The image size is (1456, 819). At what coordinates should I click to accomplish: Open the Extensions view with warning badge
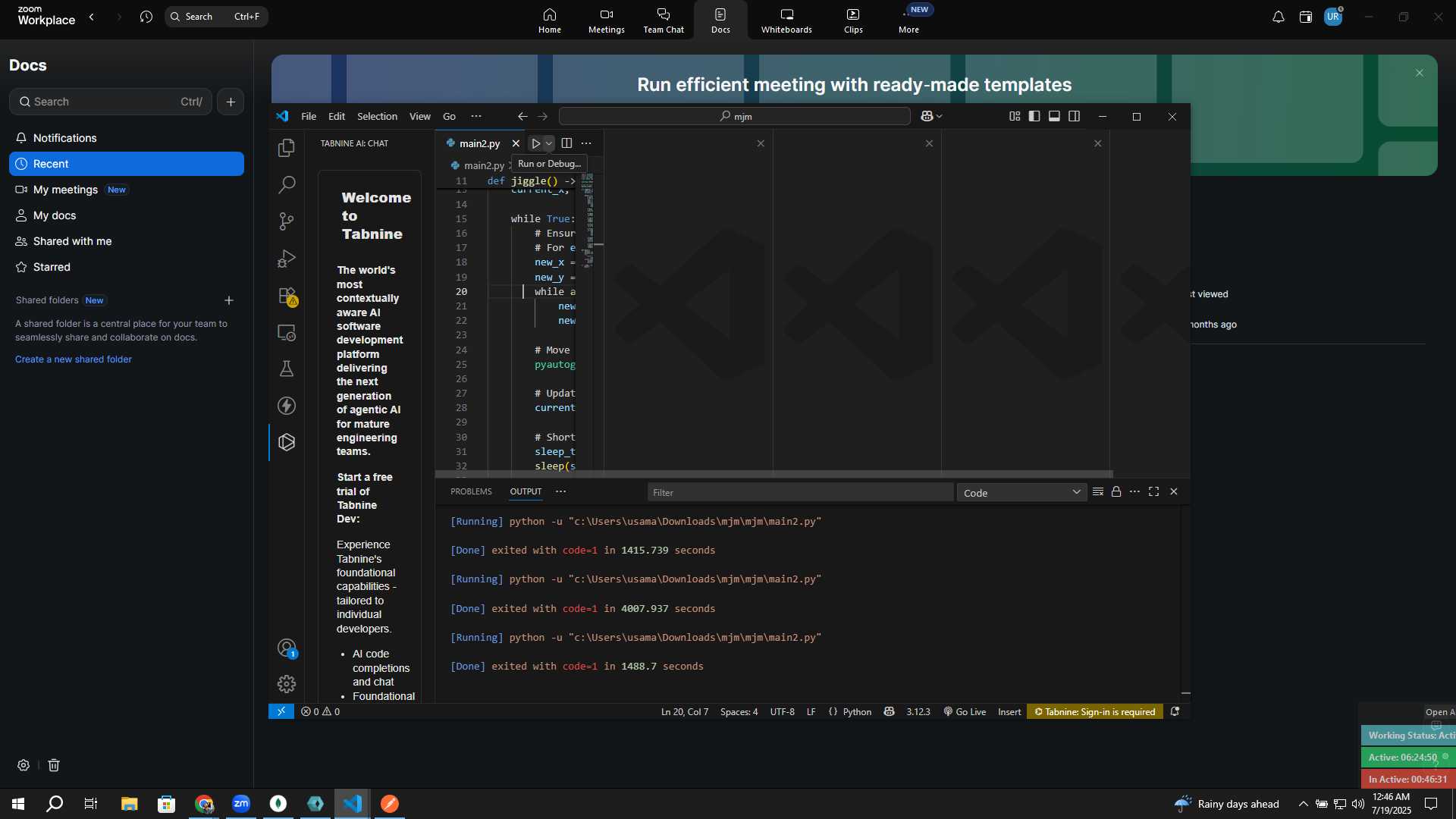pyautogui.click(x=287, y=296)
